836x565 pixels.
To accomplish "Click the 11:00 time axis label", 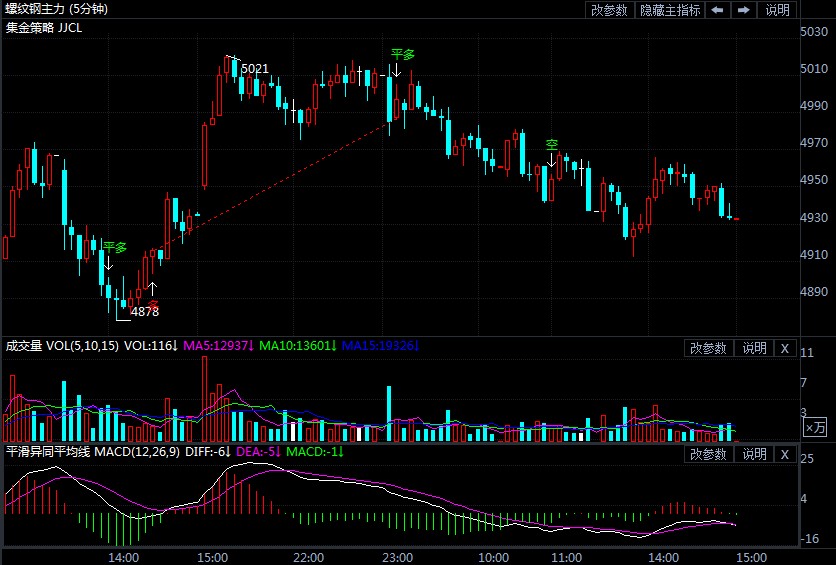I will [566, 558].
